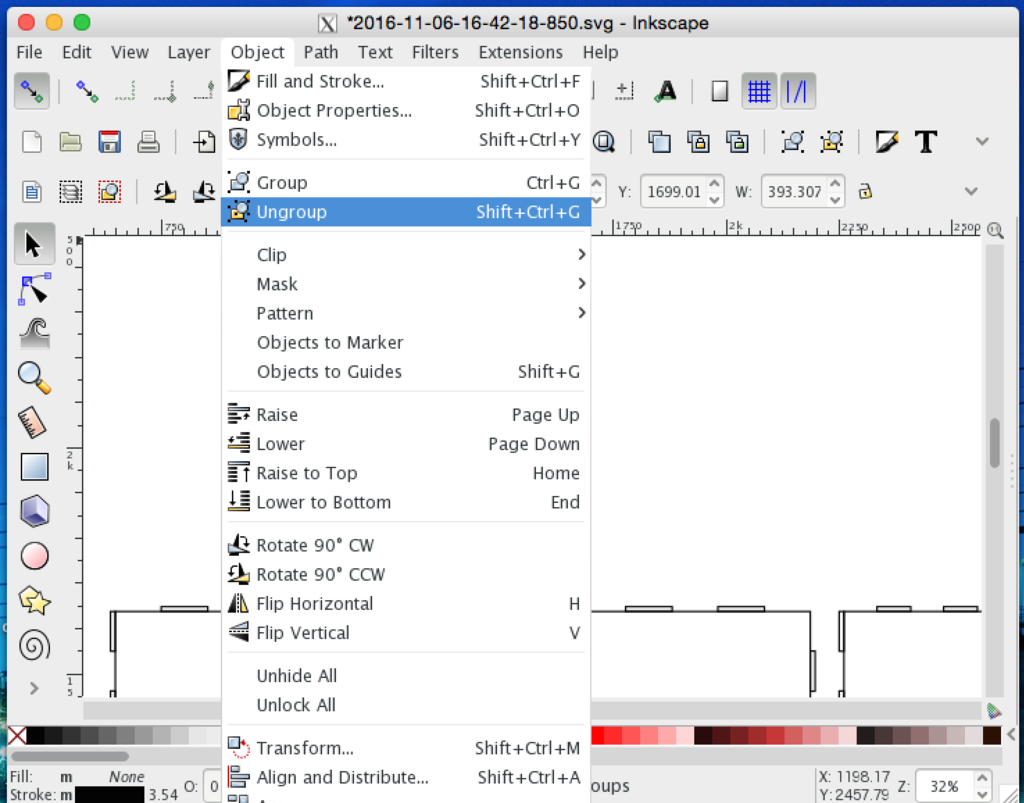Open Fill and Stroke toolbar pen icon

click(887, 142)
